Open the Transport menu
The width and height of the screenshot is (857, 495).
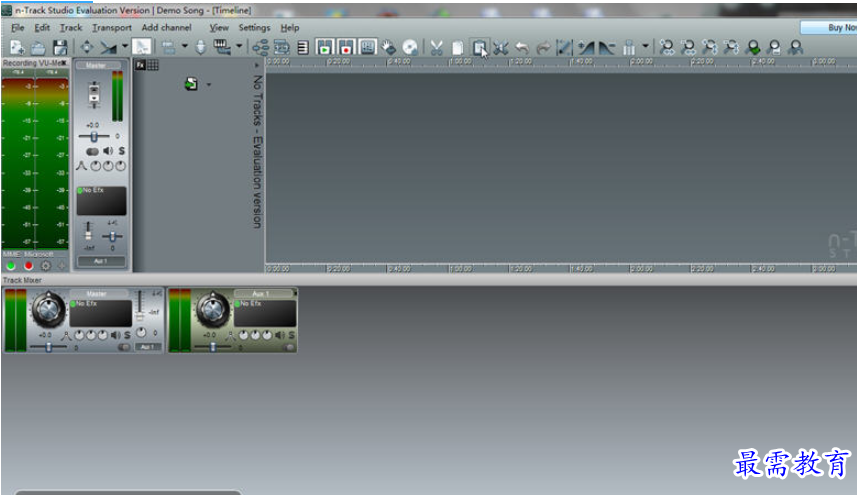pyautogui.click(x=112, y=27)
